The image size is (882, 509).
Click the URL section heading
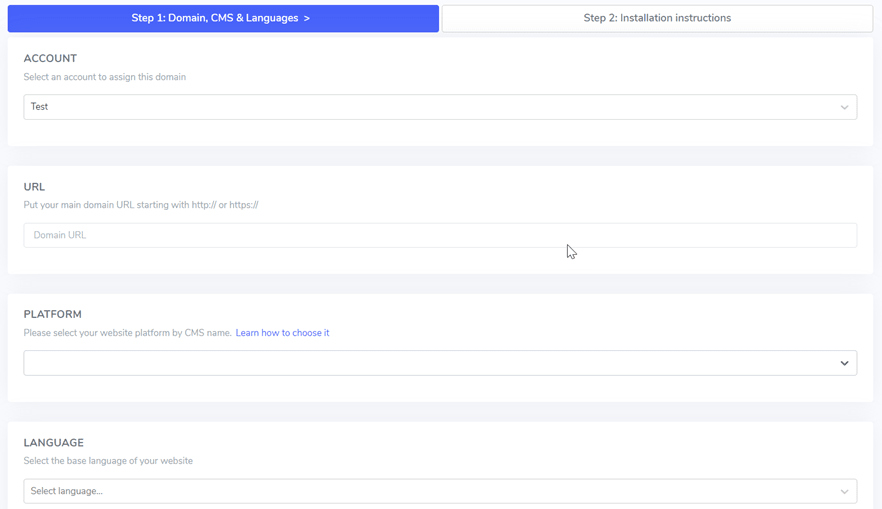pos(34,187)
